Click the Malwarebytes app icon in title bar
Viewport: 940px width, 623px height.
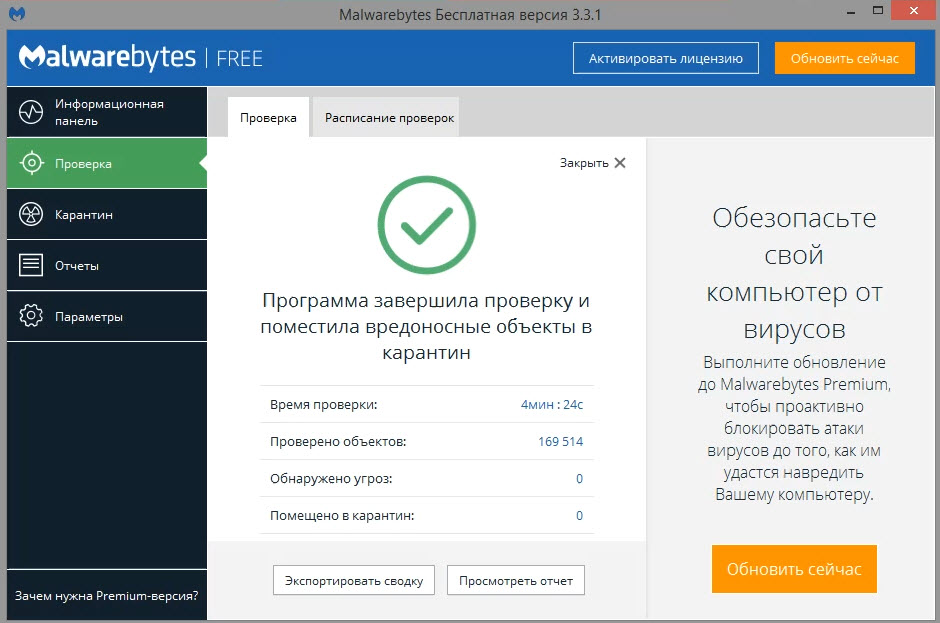tap(17, 13)
